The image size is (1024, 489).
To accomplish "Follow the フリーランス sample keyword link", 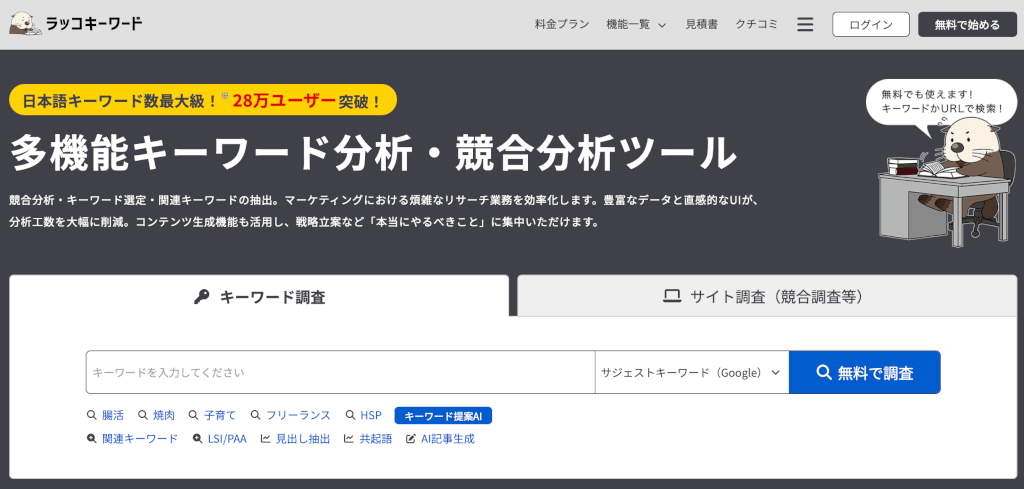I will 298,415.
